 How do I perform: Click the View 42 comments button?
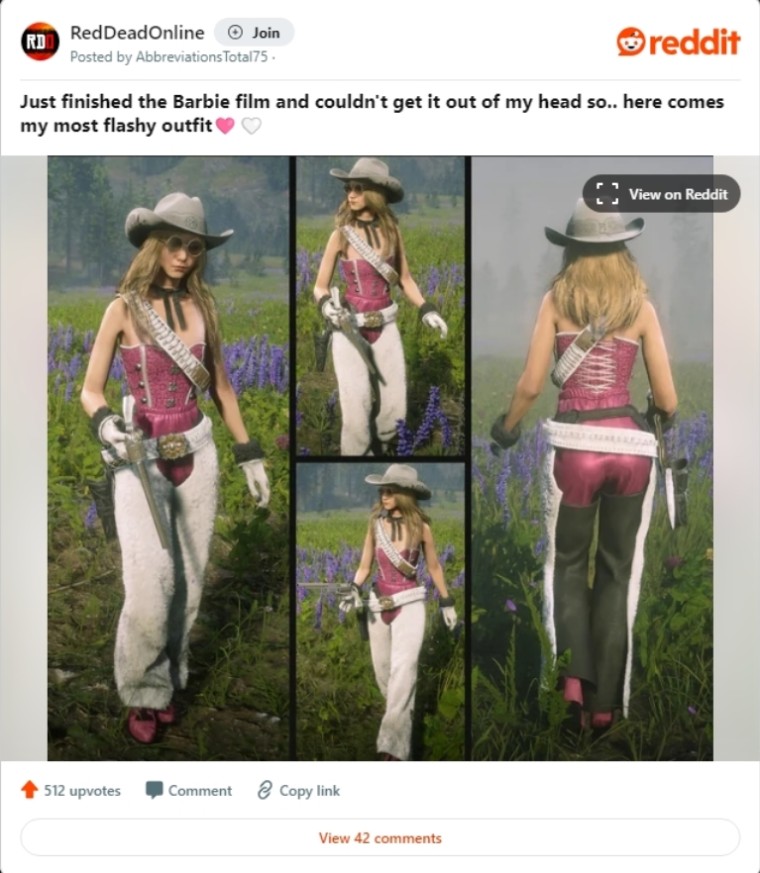click(380, 837)
